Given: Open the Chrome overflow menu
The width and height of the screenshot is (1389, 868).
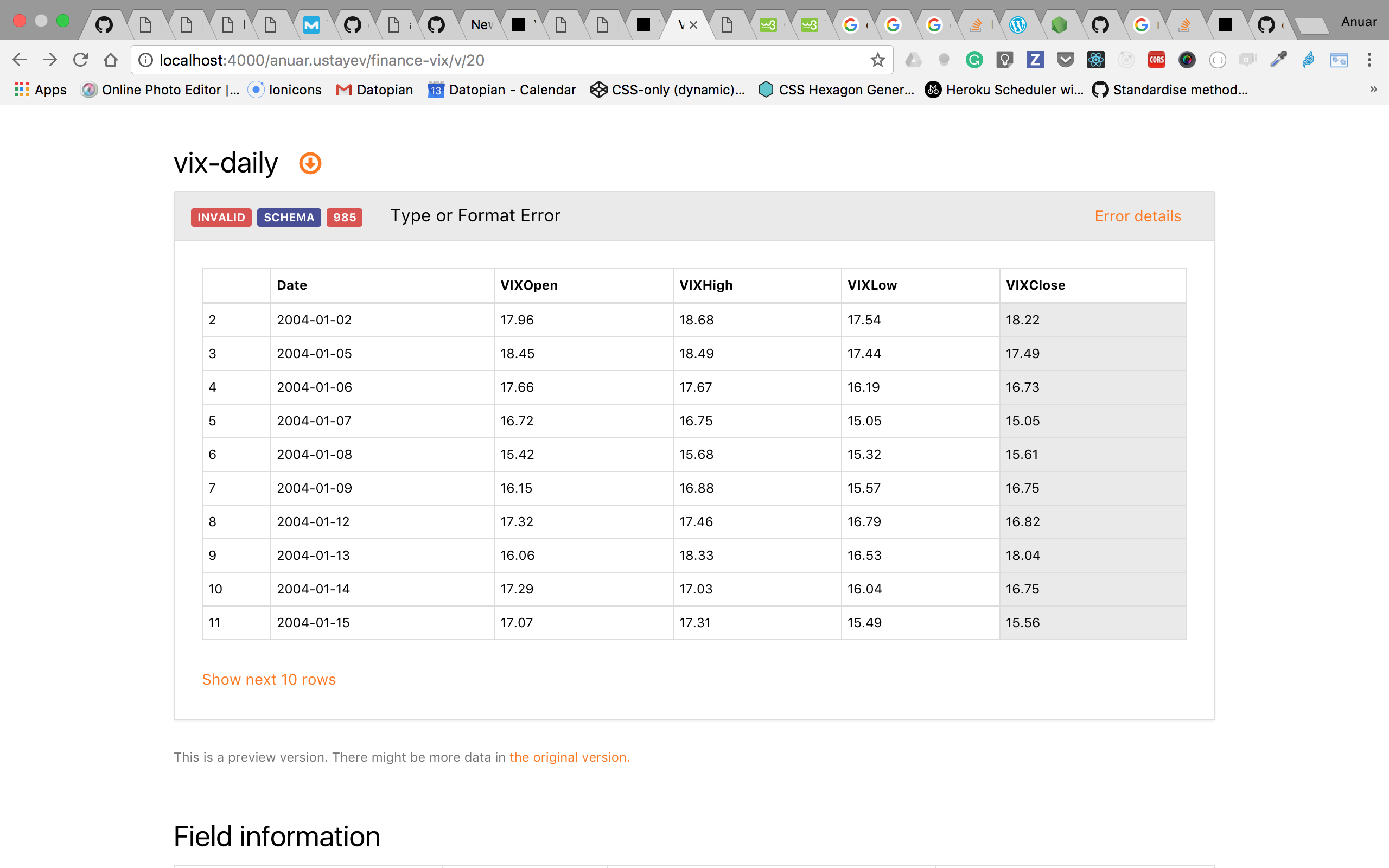Looking at the screenshot, I should click(1370, 60).
